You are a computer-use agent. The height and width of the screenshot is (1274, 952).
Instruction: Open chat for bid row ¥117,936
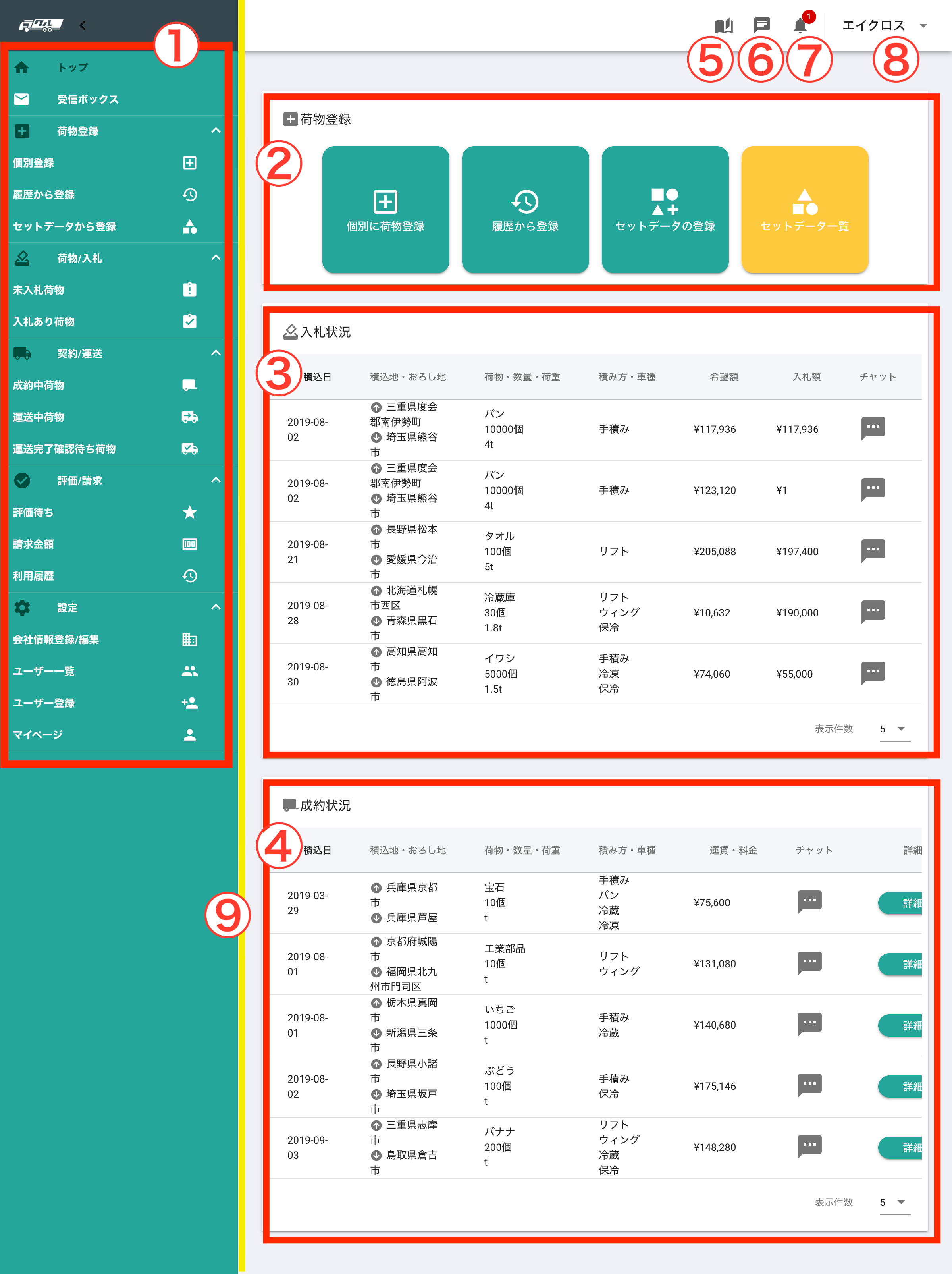click(x=873, y=428)
